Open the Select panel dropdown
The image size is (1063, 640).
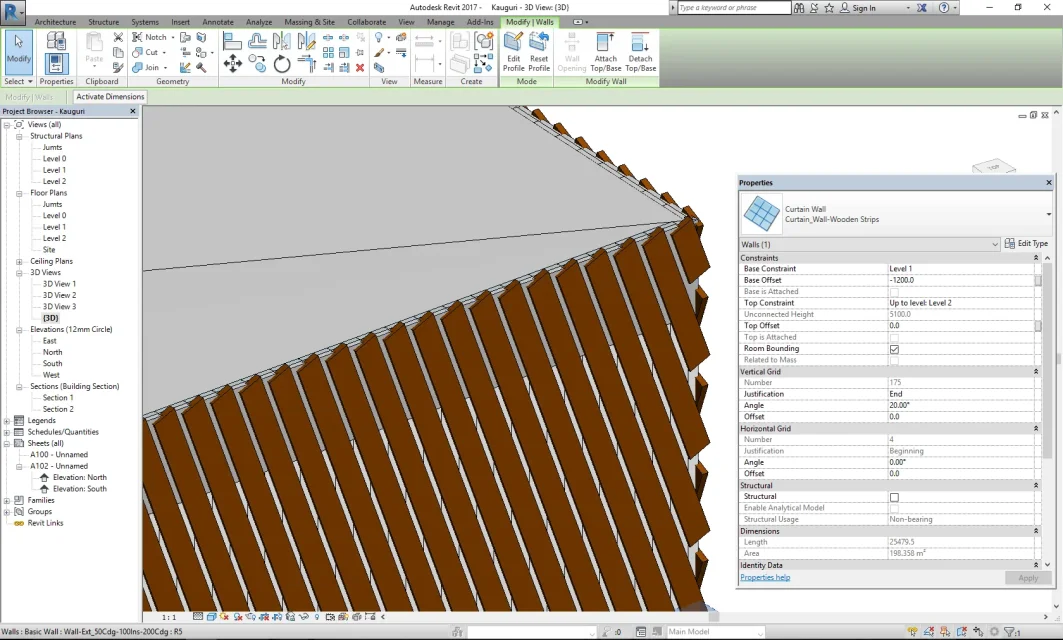pyautogui.click(x=18, y=81)
